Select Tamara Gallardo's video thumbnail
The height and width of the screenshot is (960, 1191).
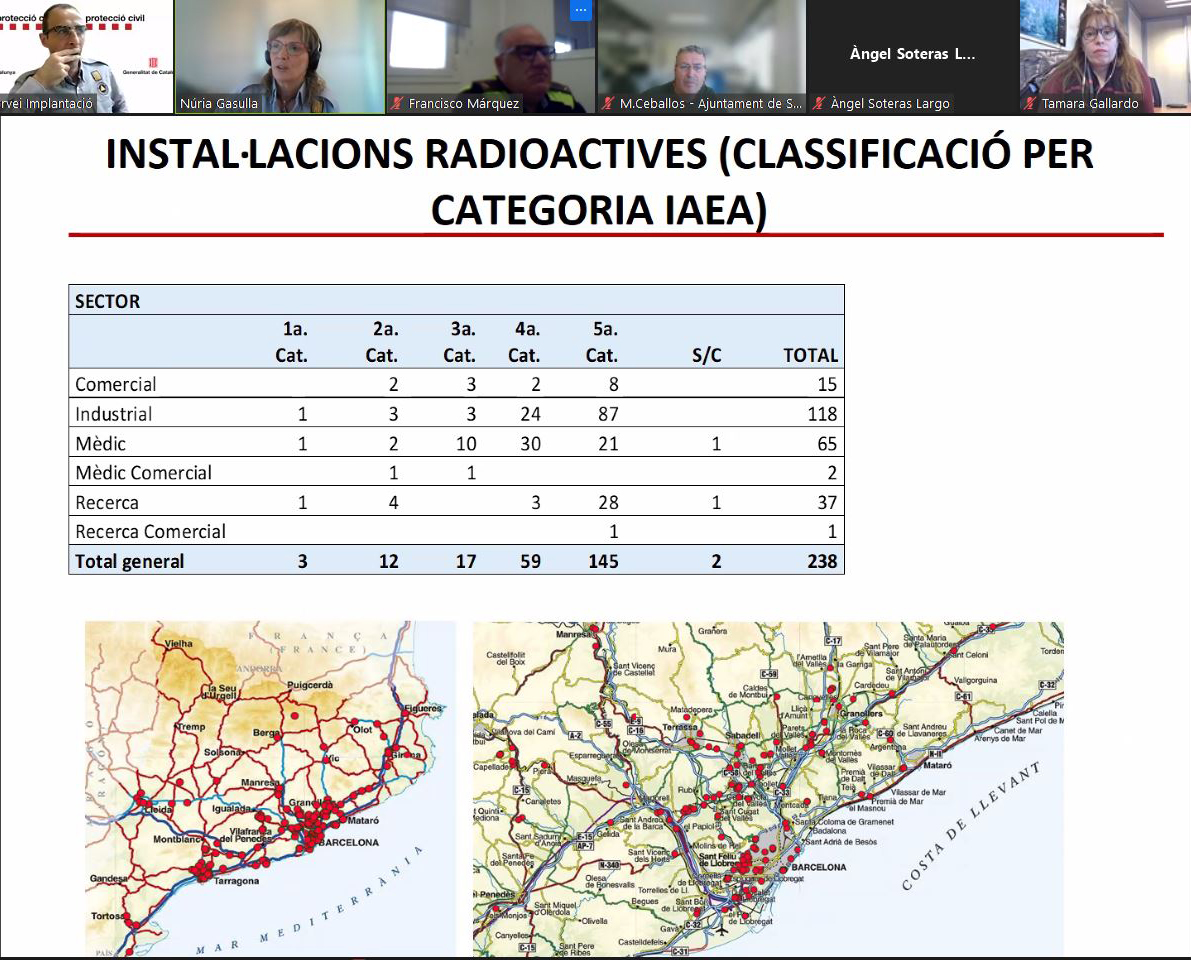tap(1105, 57)
